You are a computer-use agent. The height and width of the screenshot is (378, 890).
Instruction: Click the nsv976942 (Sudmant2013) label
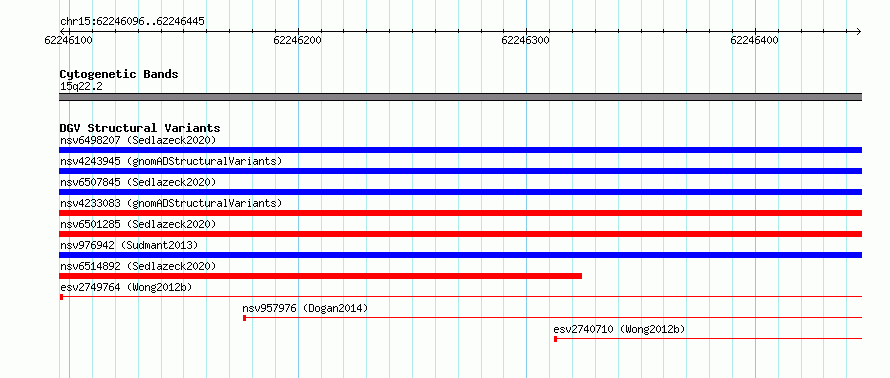(129, 245)
